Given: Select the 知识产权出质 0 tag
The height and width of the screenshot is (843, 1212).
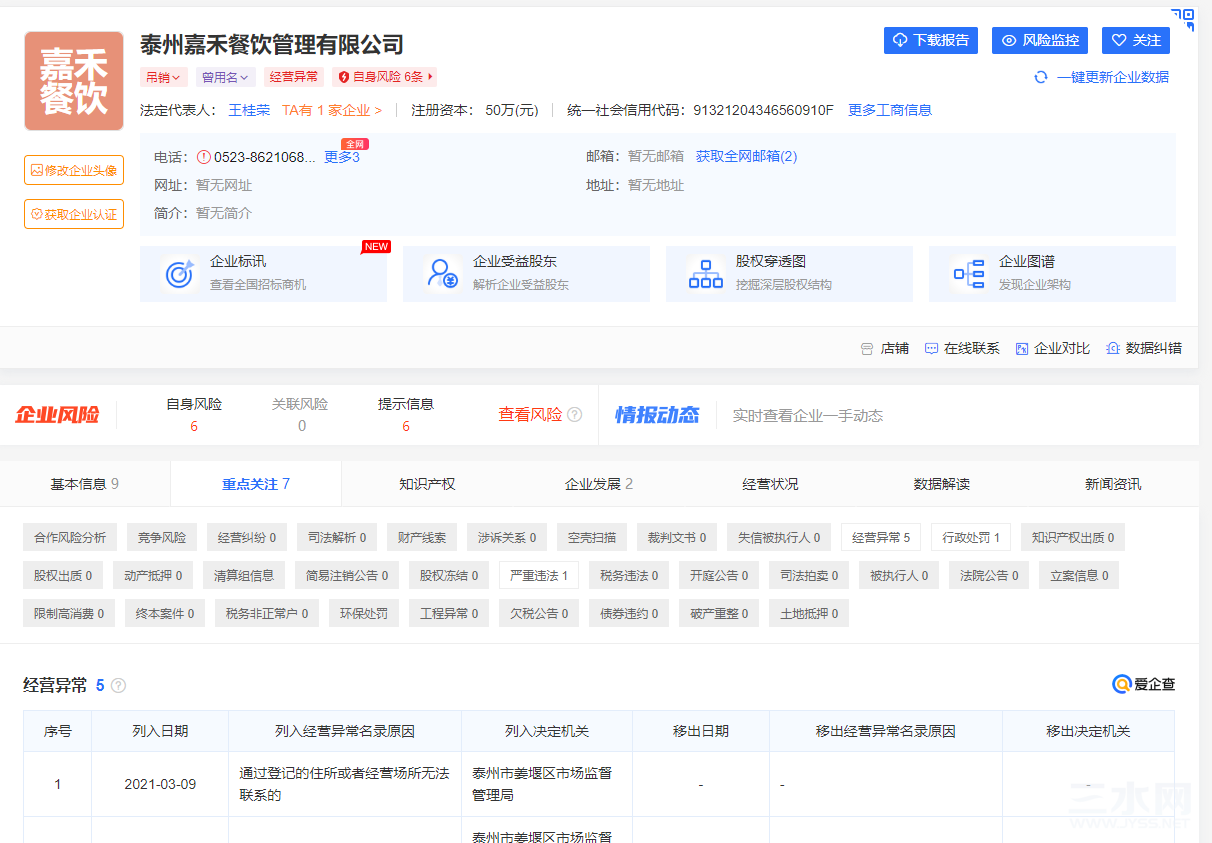Looking at the screenshot, I should click(1073, 537).
